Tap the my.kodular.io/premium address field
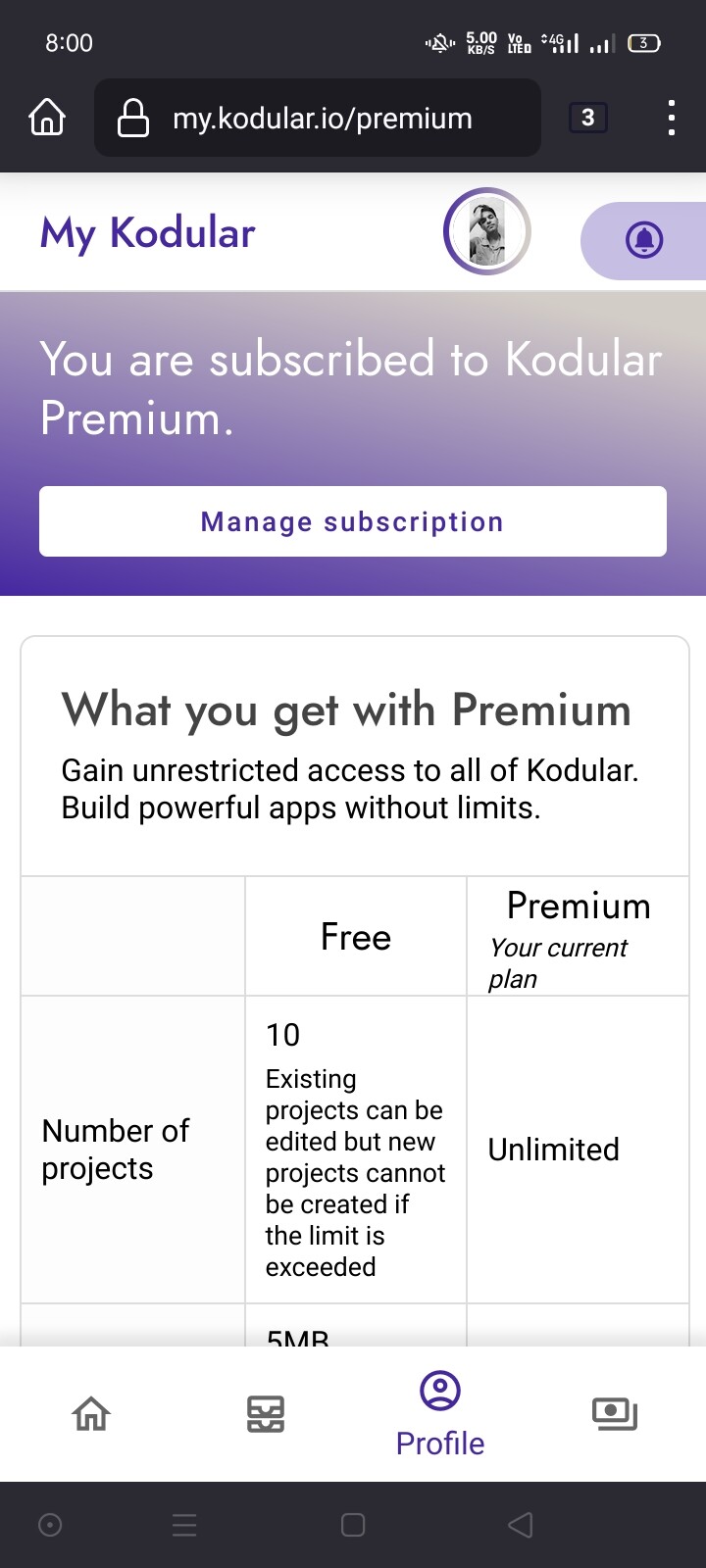This screenshot has width=706, height=1568. [324, 119]
